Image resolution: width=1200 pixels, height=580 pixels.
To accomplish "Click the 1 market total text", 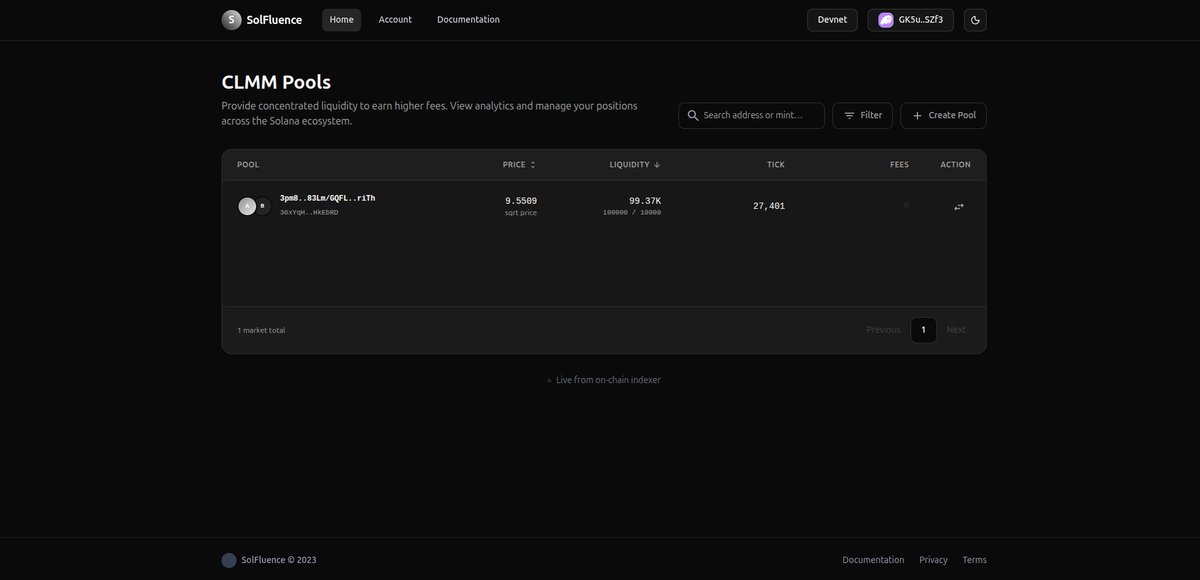I will coord(261,330).
